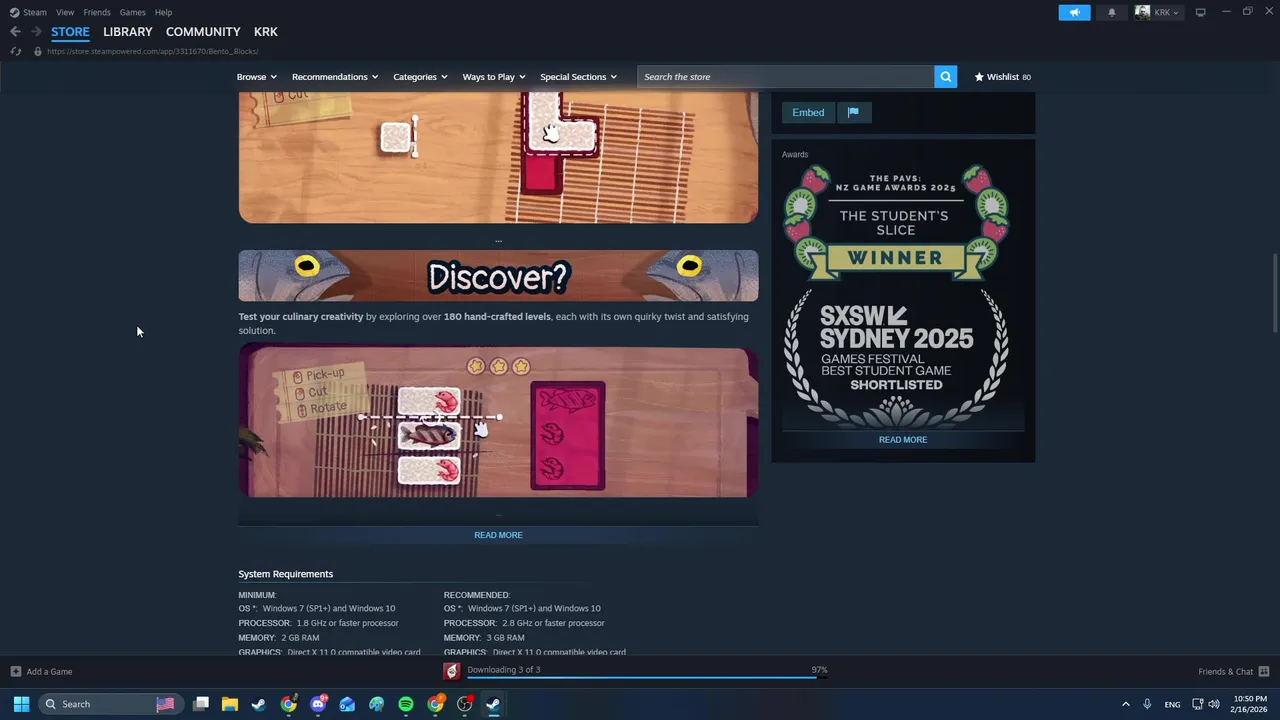Open the Outlook mail taskbar icon

(347, 704)
